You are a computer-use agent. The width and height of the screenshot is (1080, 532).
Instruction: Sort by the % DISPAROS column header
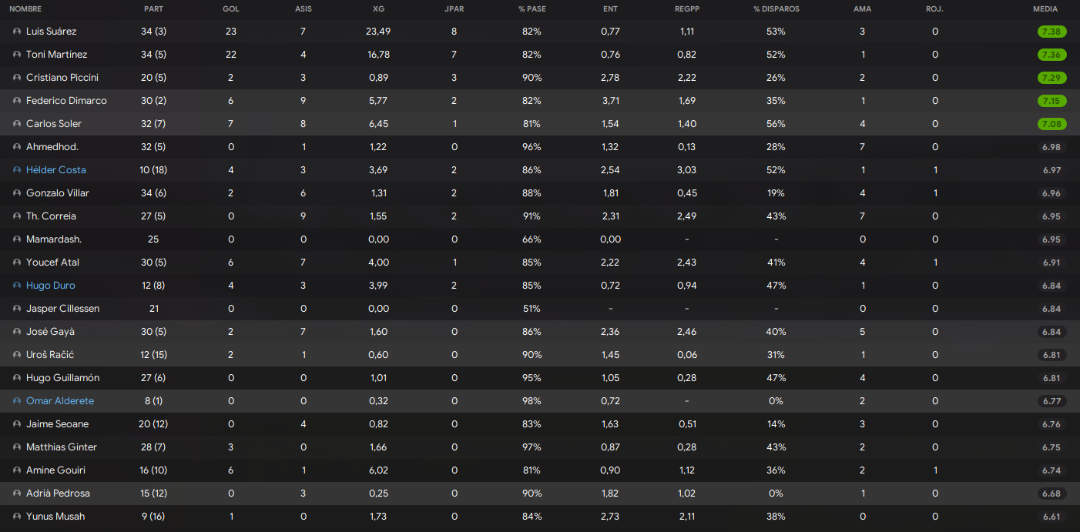tap(776, 10)
